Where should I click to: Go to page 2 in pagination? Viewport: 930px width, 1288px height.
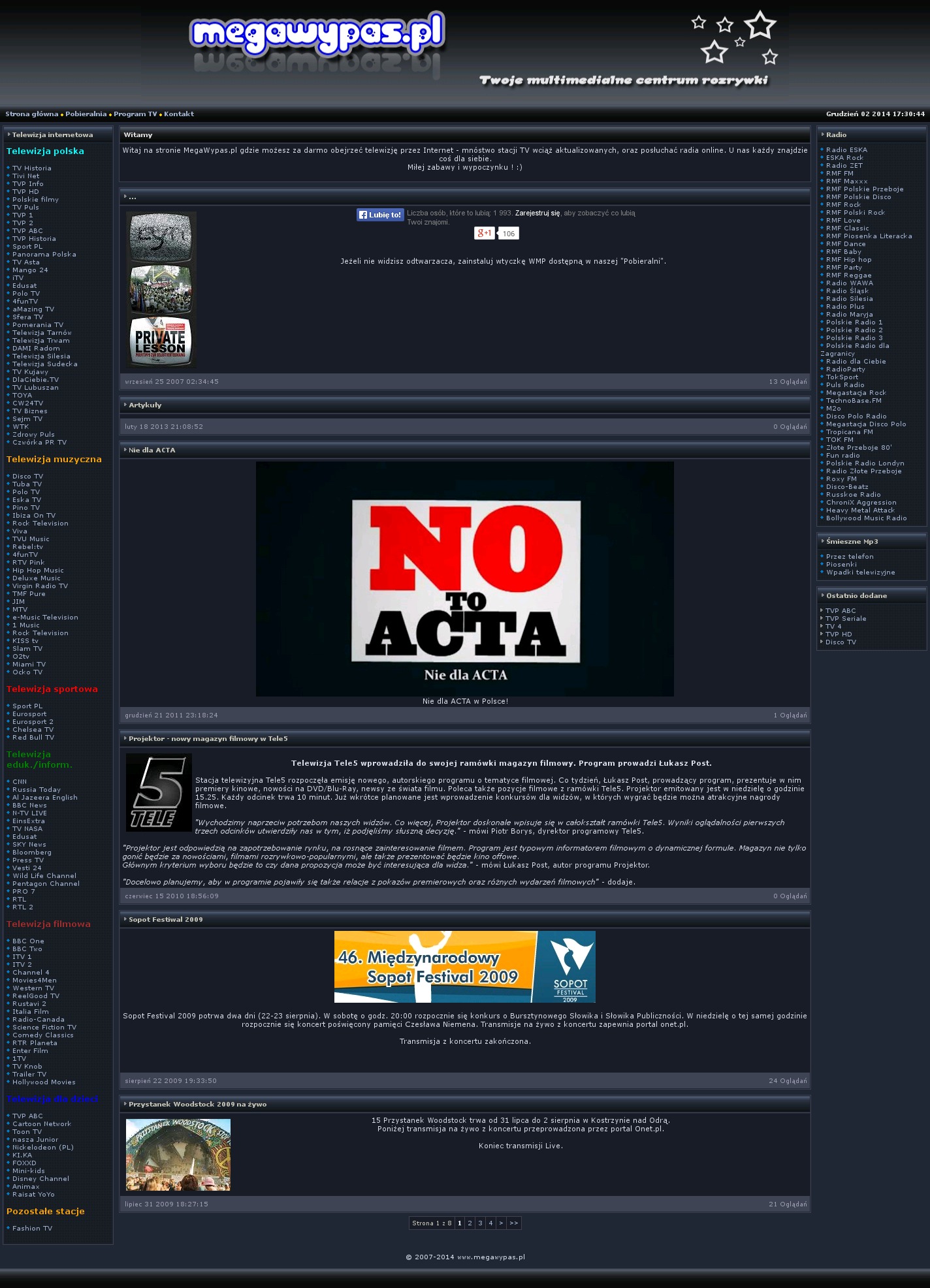[470, 1223]
